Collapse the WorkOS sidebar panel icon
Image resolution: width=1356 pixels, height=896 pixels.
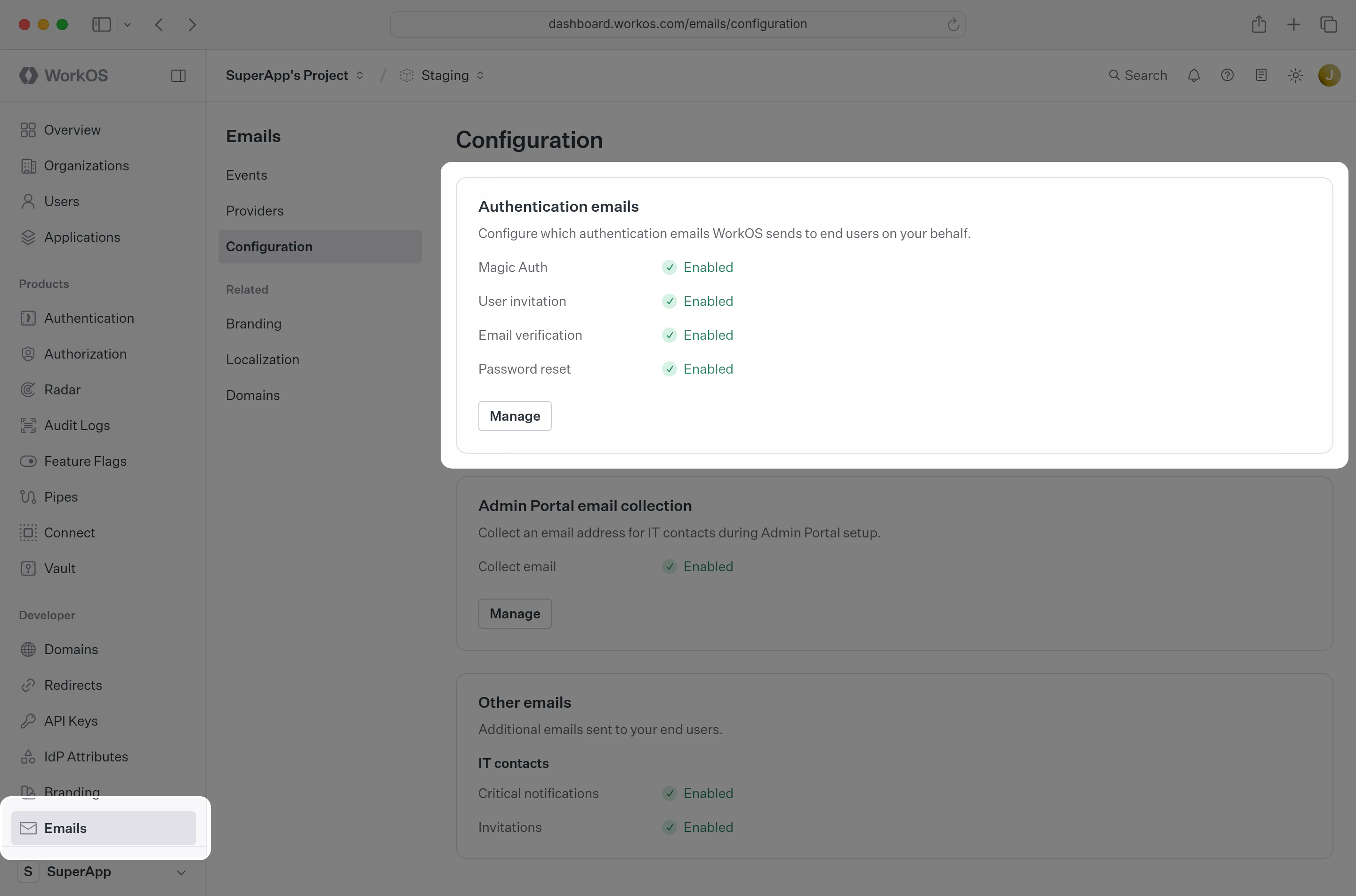(x=178, y=75)
